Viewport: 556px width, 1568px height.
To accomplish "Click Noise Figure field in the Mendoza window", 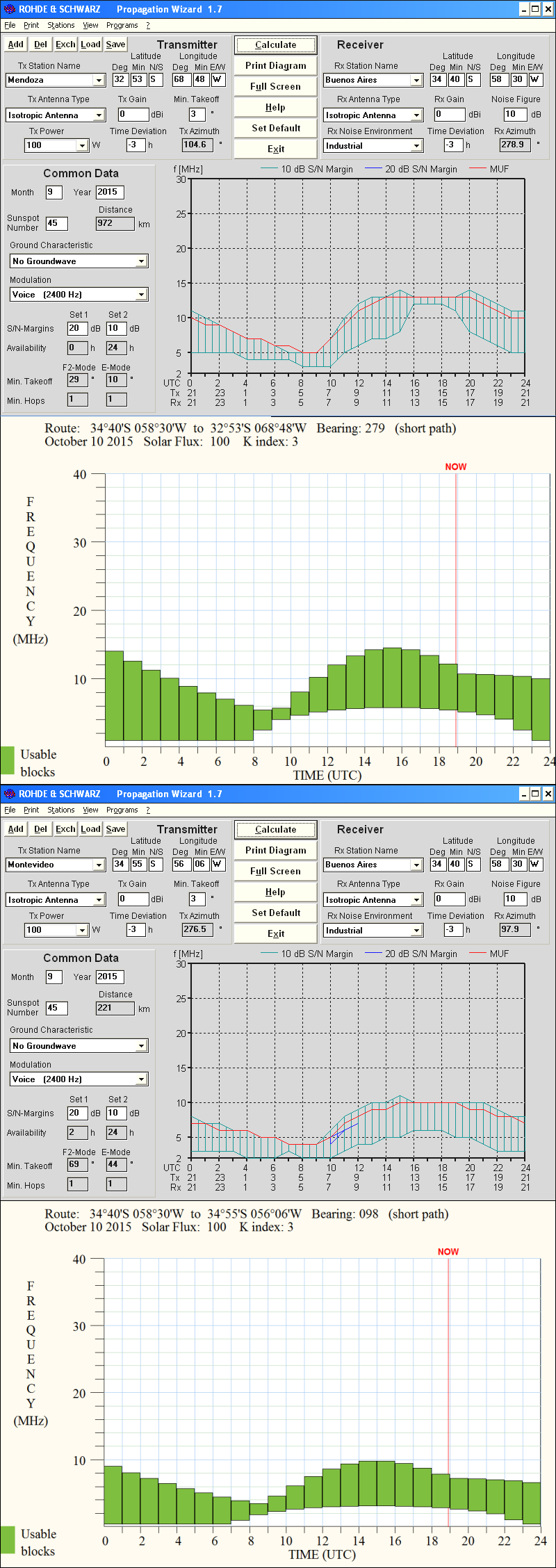I will pos(514,114).
